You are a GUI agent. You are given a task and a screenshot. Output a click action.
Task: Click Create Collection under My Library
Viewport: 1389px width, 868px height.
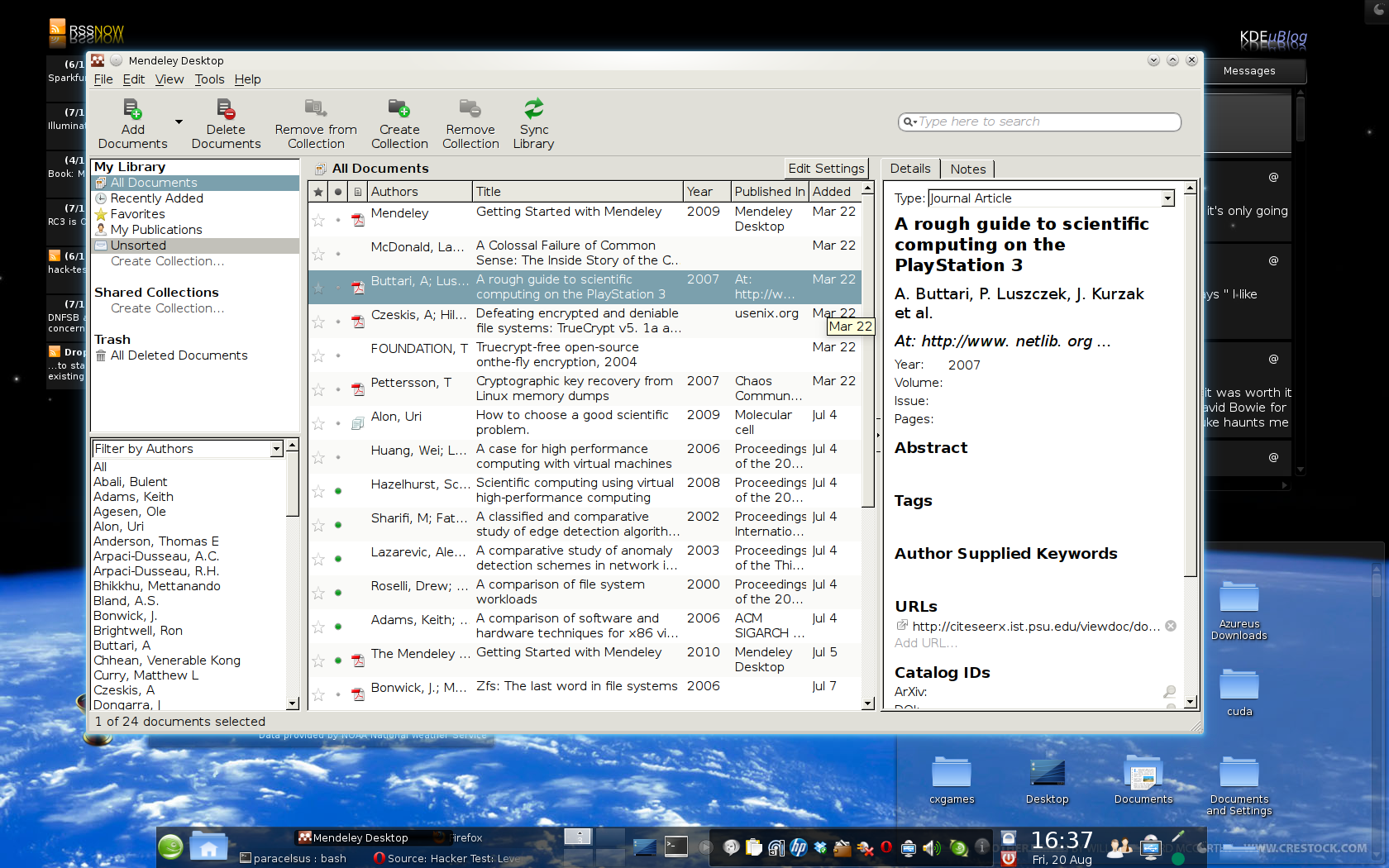tap(167, 261)
